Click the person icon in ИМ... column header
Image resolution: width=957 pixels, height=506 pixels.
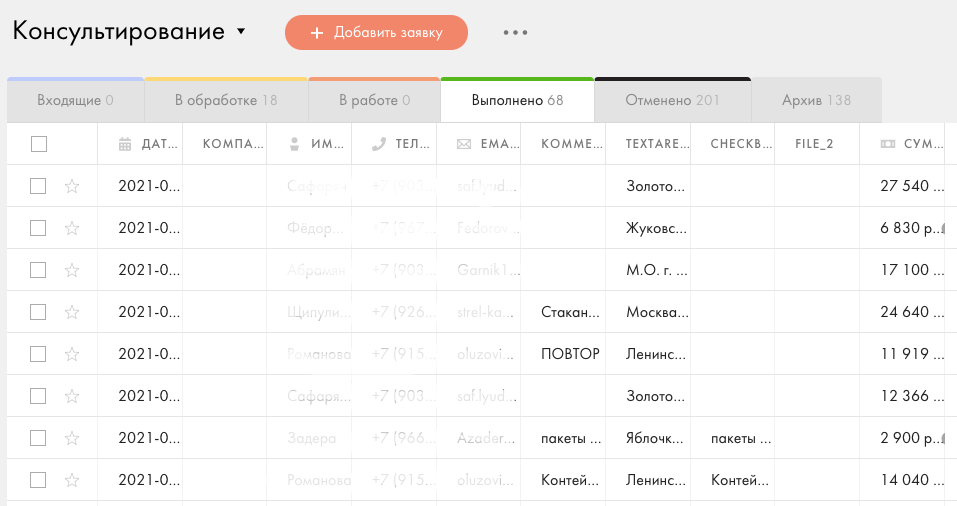[294, 144]
